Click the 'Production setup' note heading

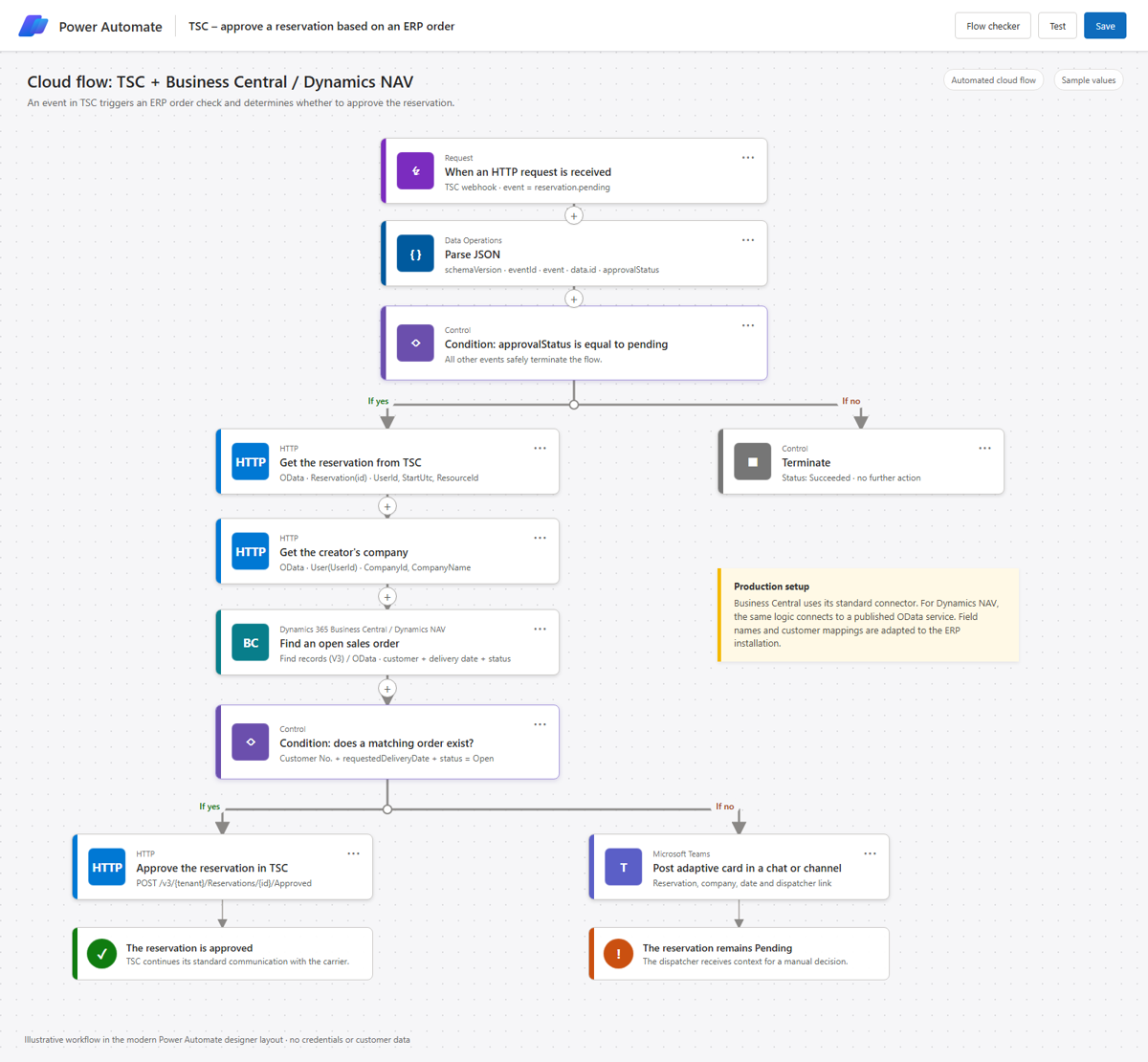[771, 586]
